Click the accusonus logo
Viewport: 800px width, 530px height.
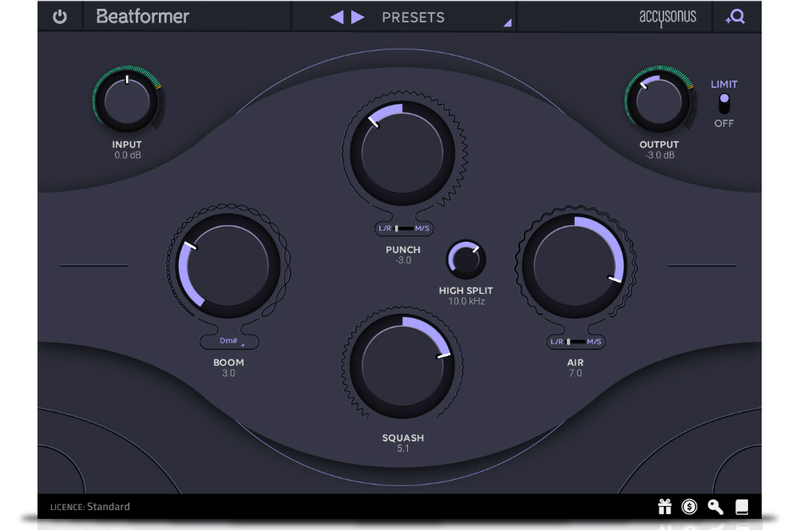tap(667, 17)
